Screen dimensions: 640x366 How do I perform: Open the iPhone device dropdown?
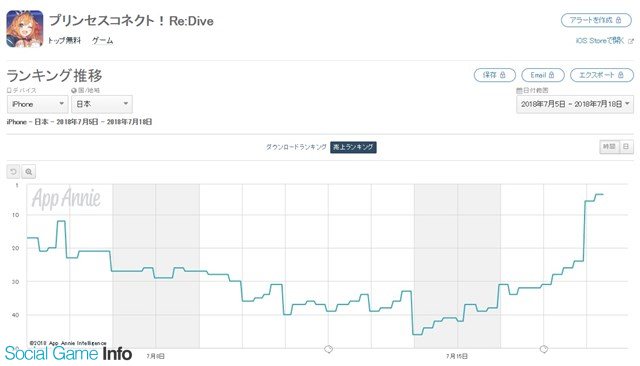tap(38, 104)
